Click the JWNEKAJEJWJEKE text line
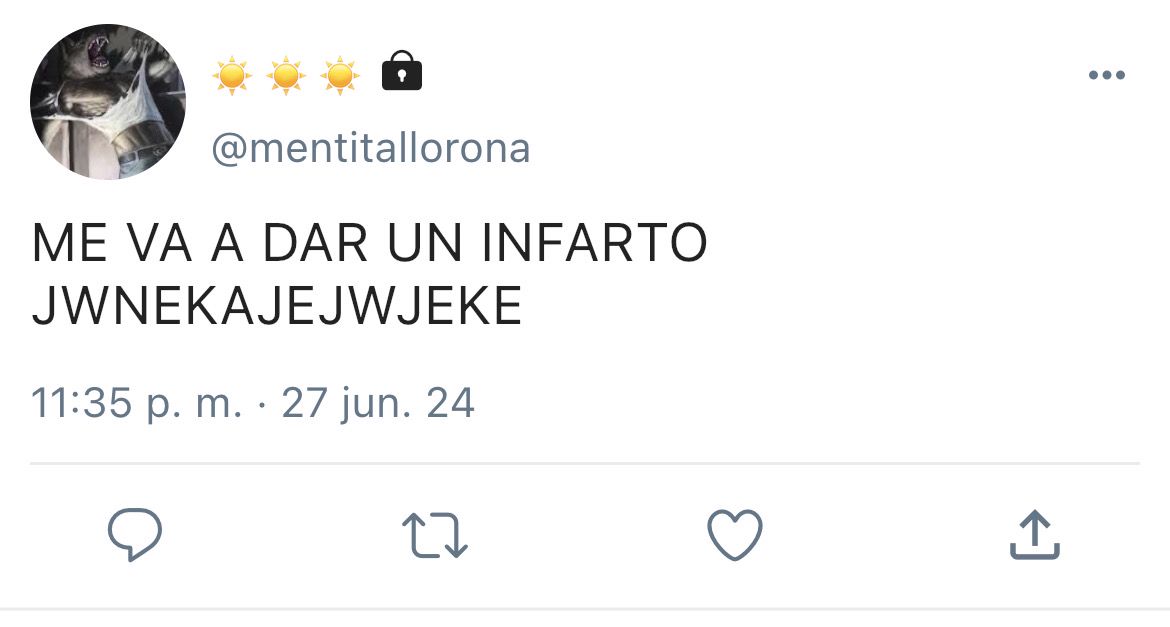The height and width of the screenshot is (627, 1170). [276, 306]
